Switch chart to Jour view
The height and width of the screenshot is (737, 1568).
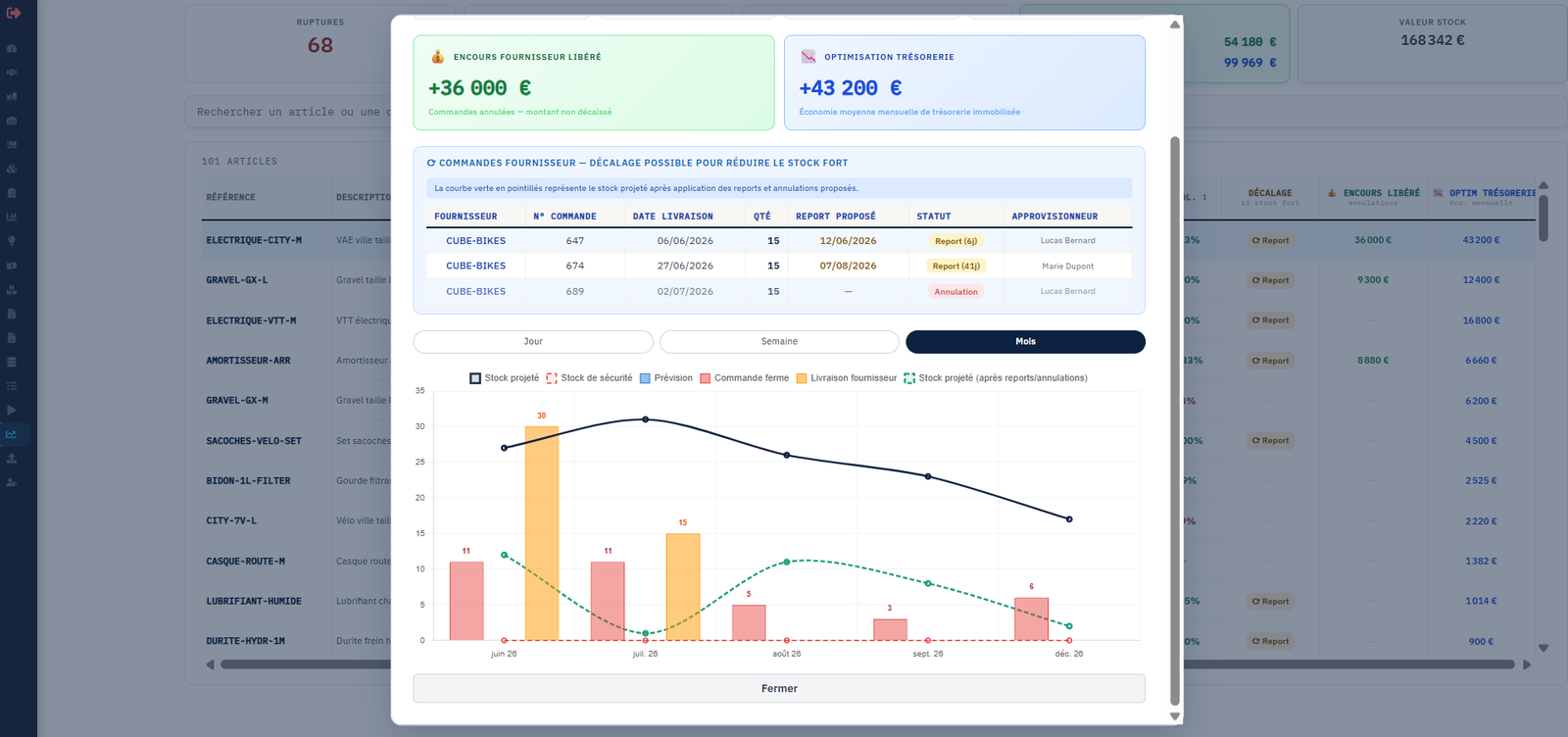[533, 341]
